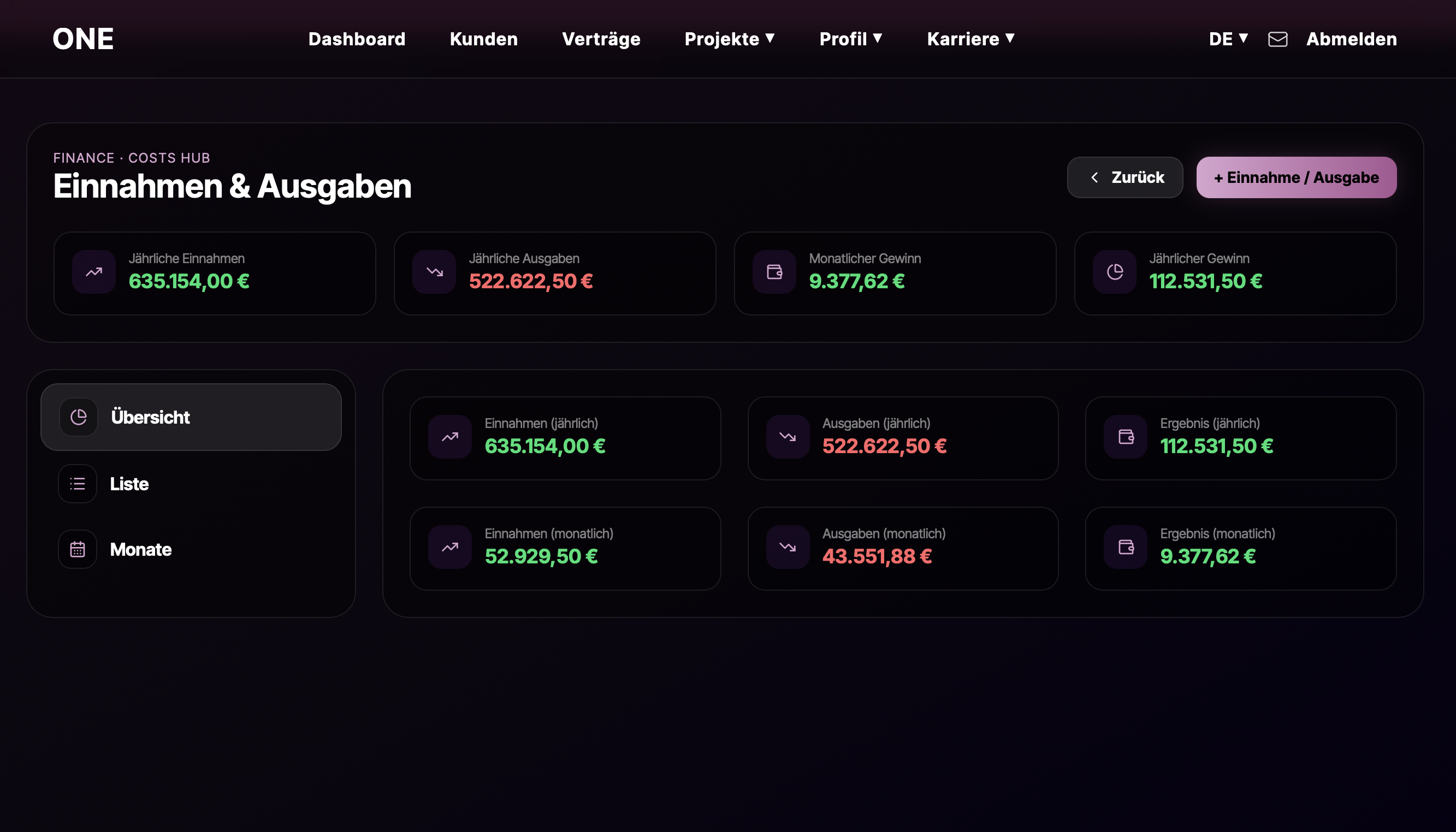1456x832 pixels.
Task: Click the list icon beside Liste
Action: tap(78, 484)
